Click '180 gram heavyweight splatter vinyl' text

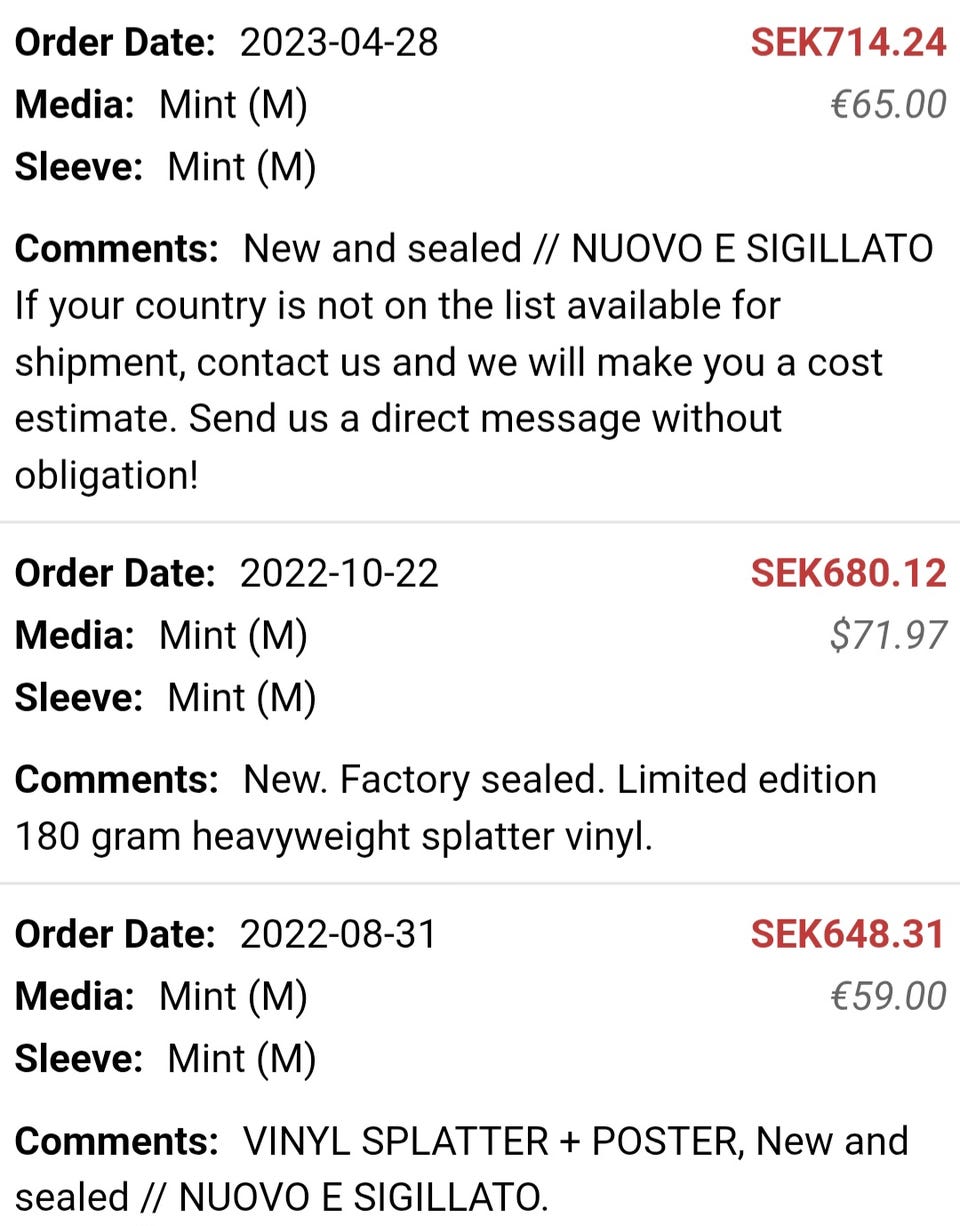click(x=333, y=836)
